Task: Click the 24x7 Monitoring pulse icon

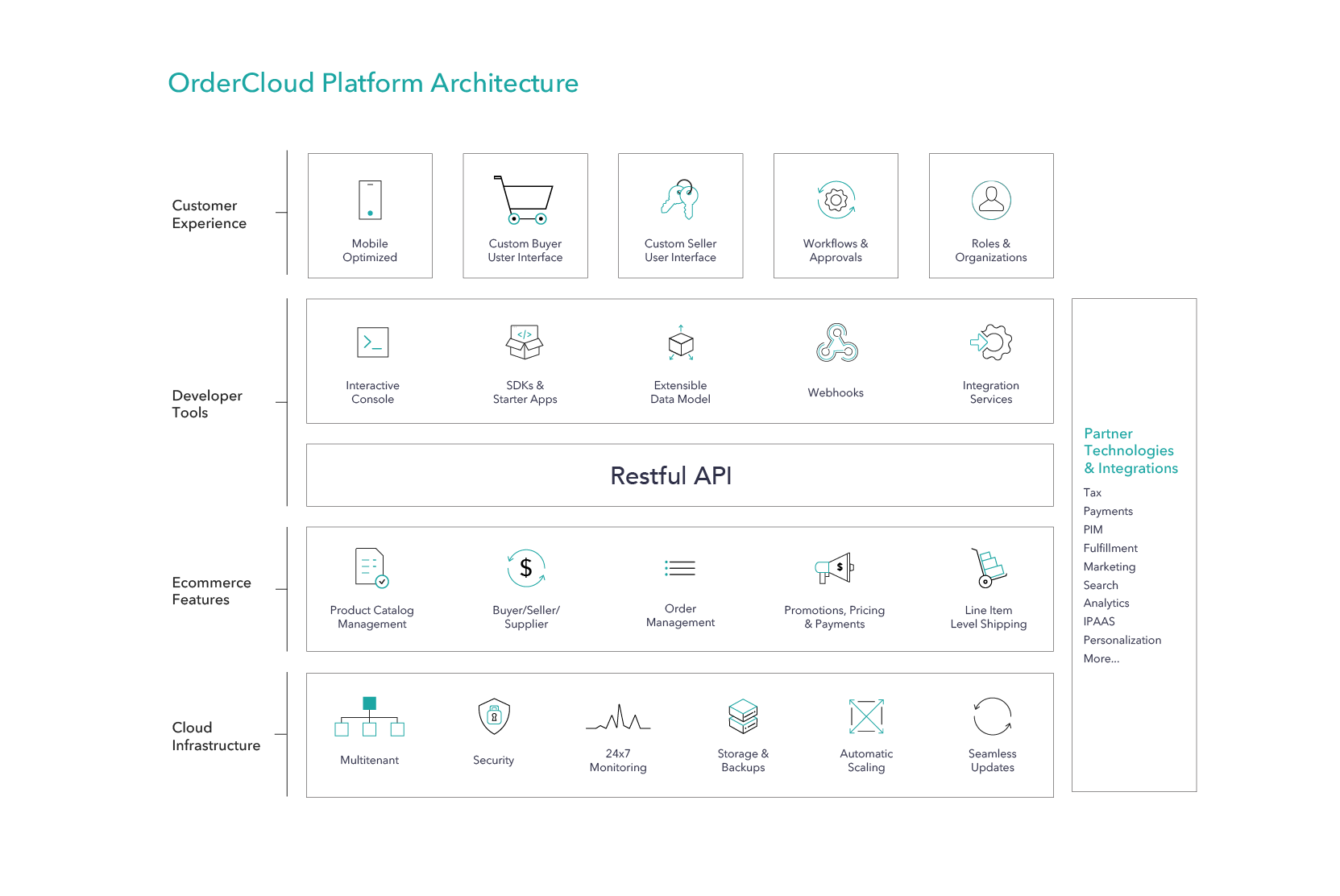Action: tap(618, 716)
